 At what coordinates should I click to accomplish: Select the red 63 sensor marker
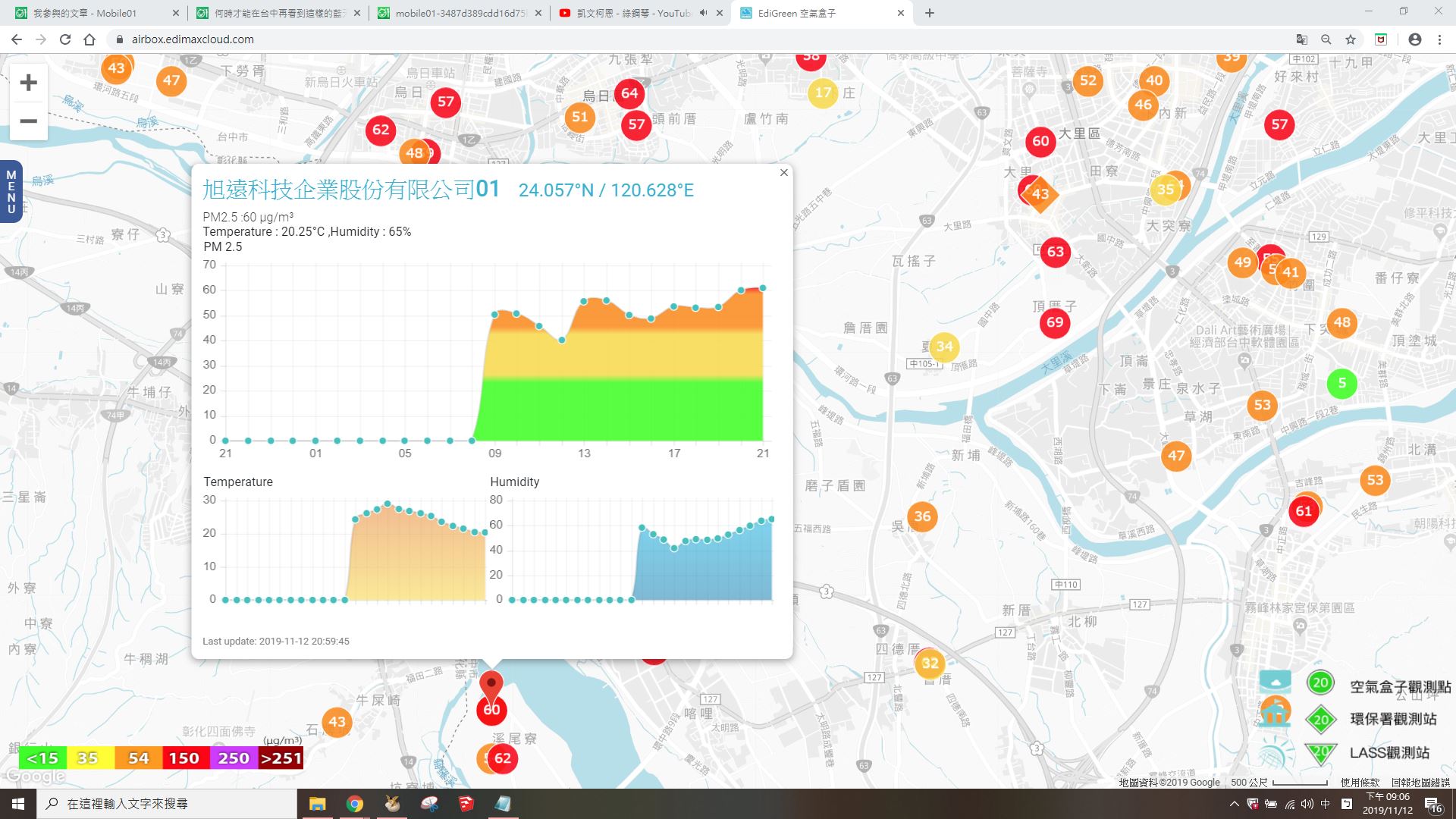point(1056,252)
